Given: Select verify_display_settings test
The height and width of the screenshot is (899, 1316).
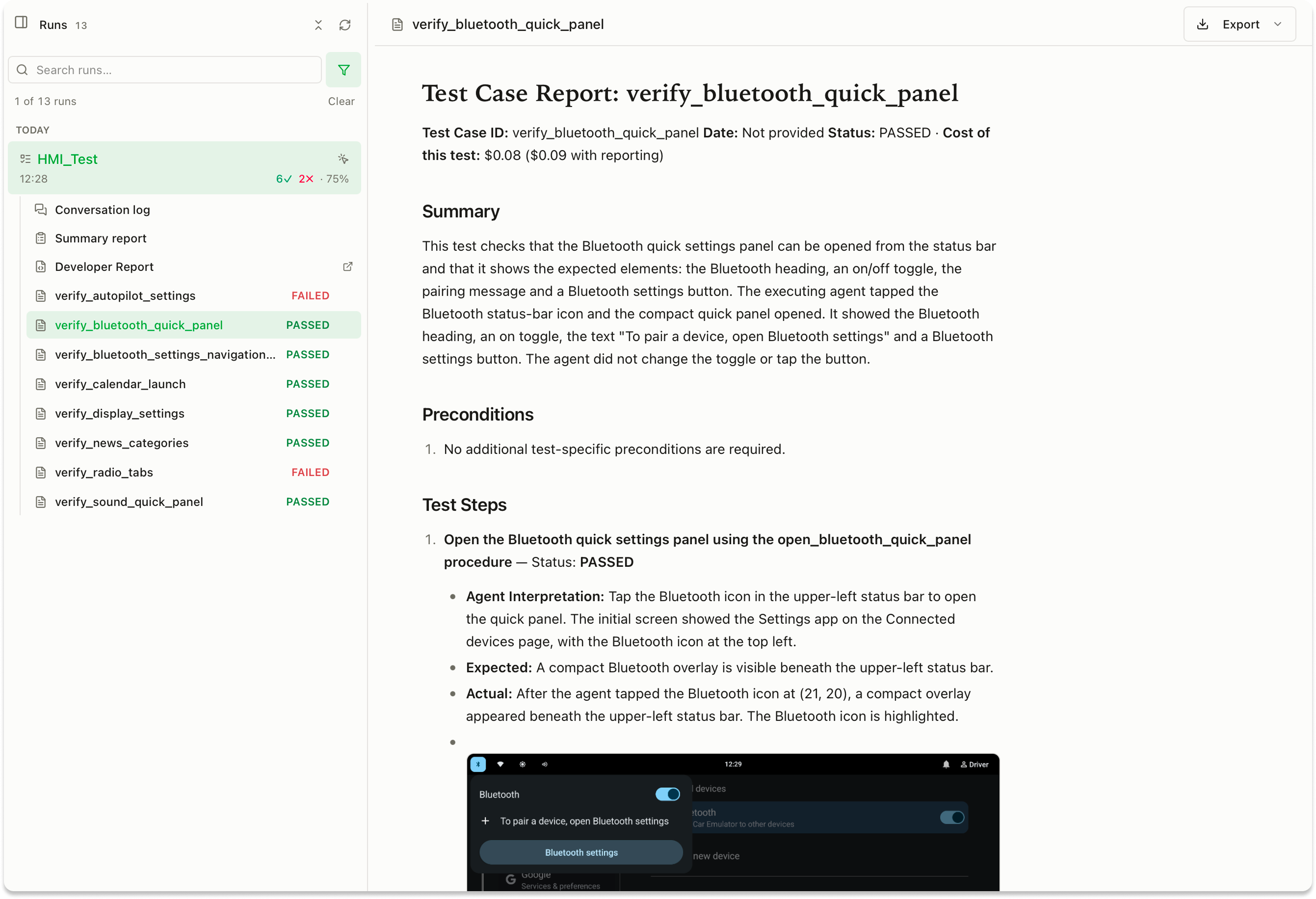Looking at the screenshot, I should pyautogui.click(x=194, y=414).
